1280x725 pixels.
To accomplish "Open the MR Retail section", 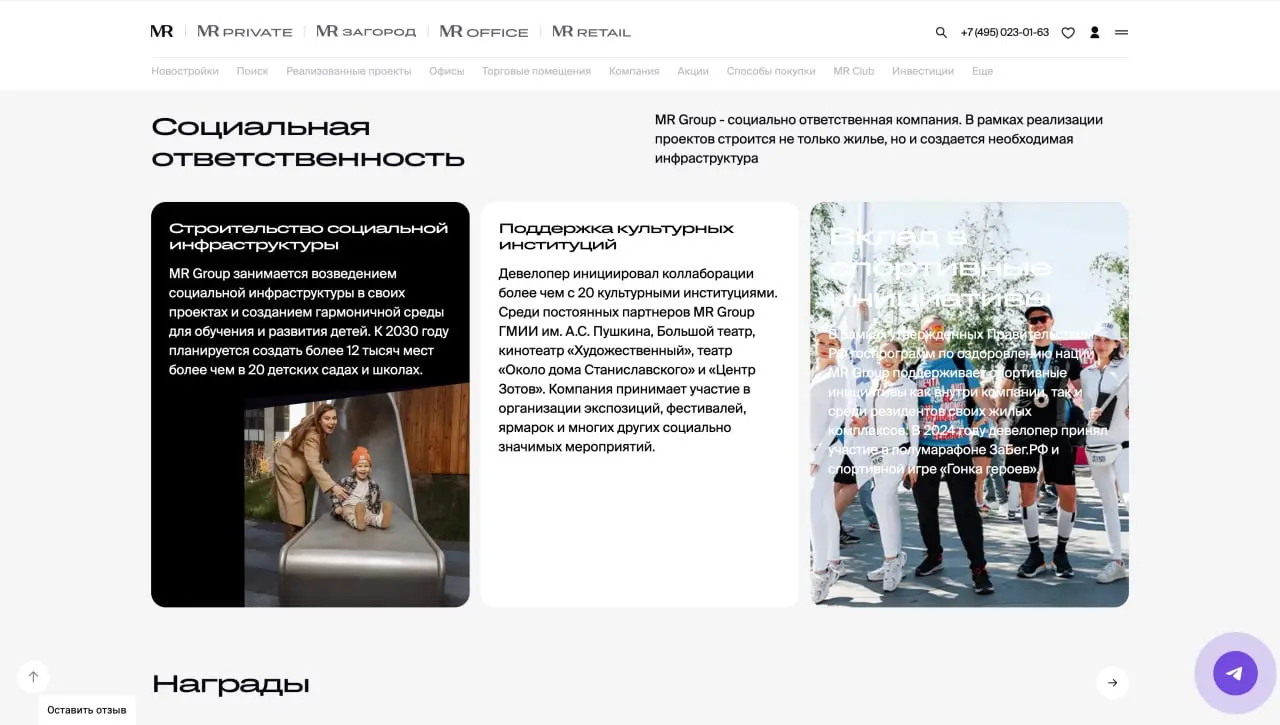I will point(591,32).
